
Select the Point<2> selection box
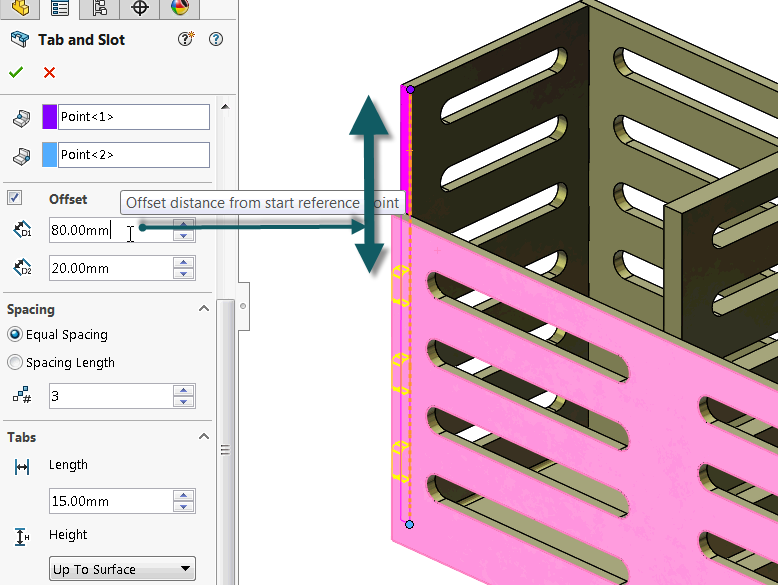(x=133, y=155)
